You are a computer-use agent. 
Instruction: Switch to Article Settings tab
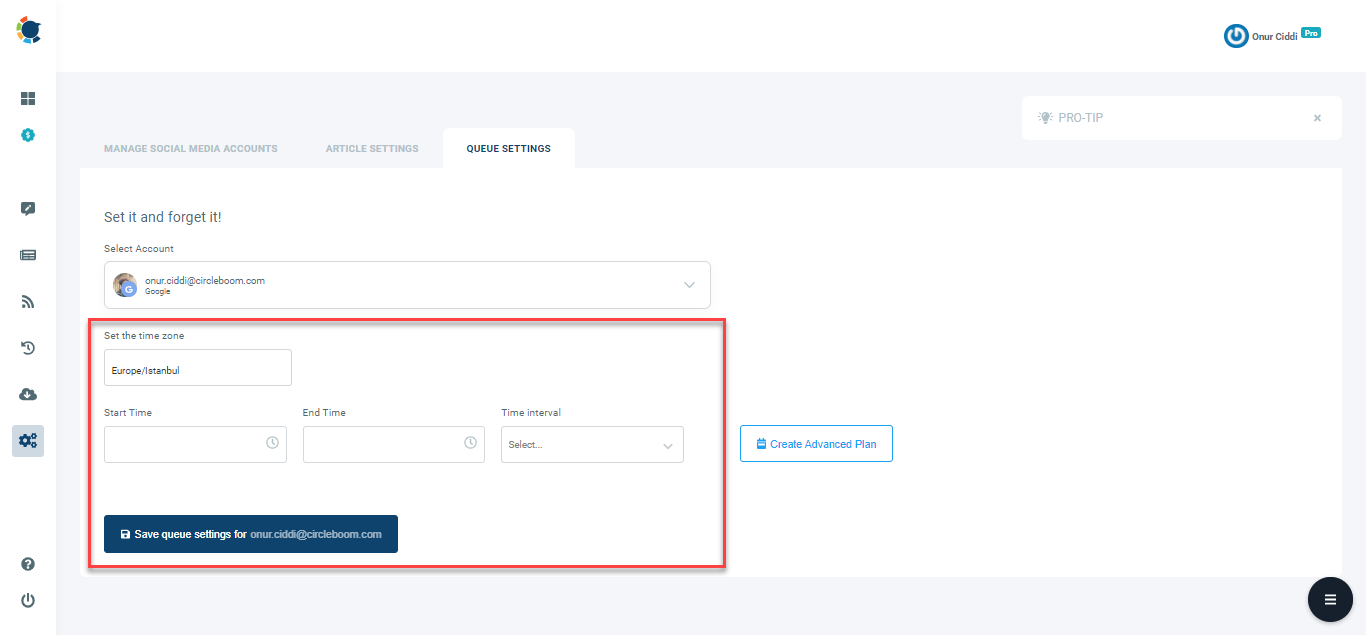[x=372, y=149]
